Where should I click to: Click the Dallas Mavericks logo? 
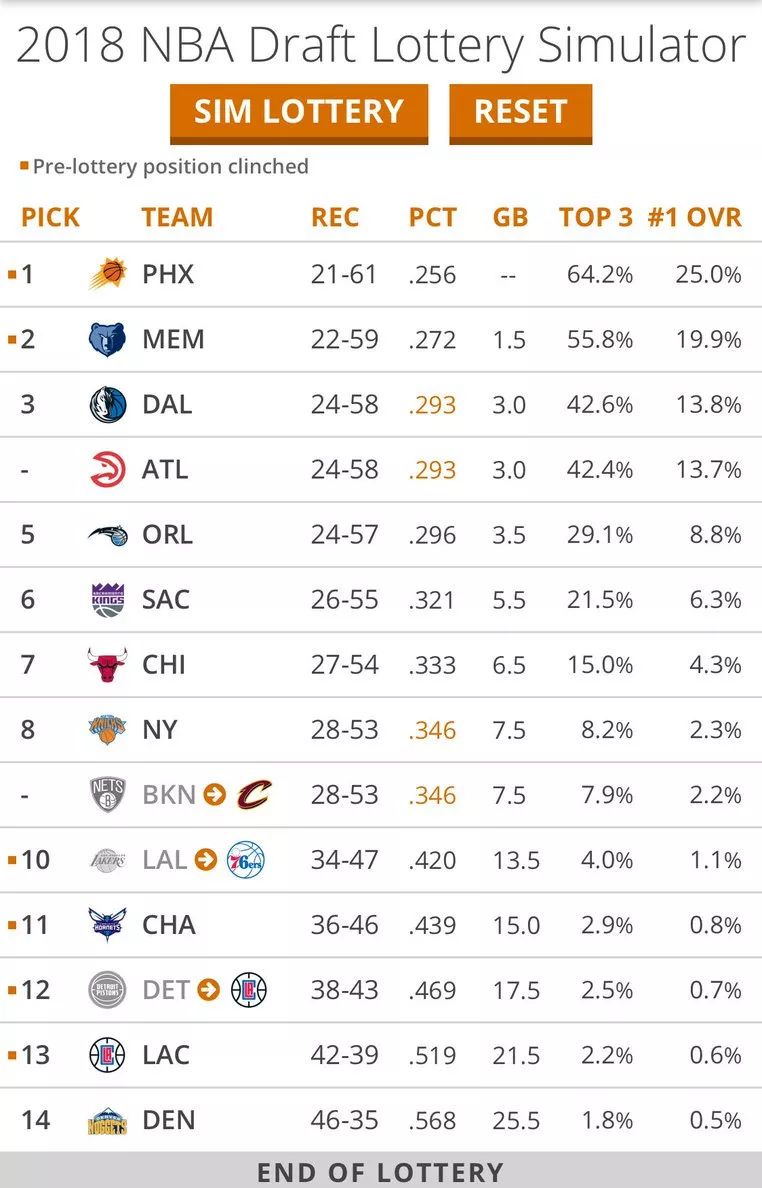click(108, 405)
